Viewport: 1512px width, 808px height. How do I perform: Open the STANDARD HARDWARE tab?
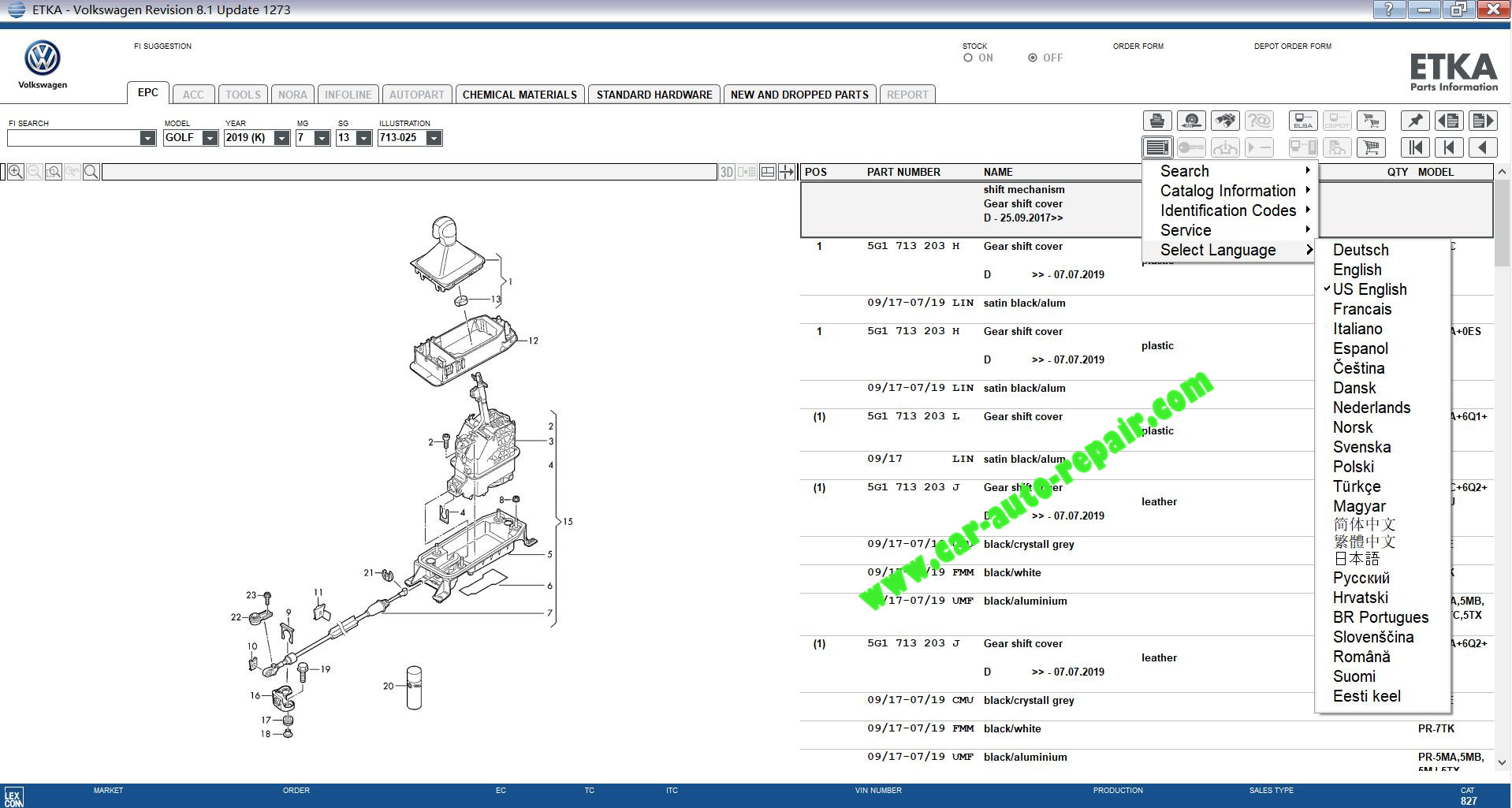[x=654, y=95]
